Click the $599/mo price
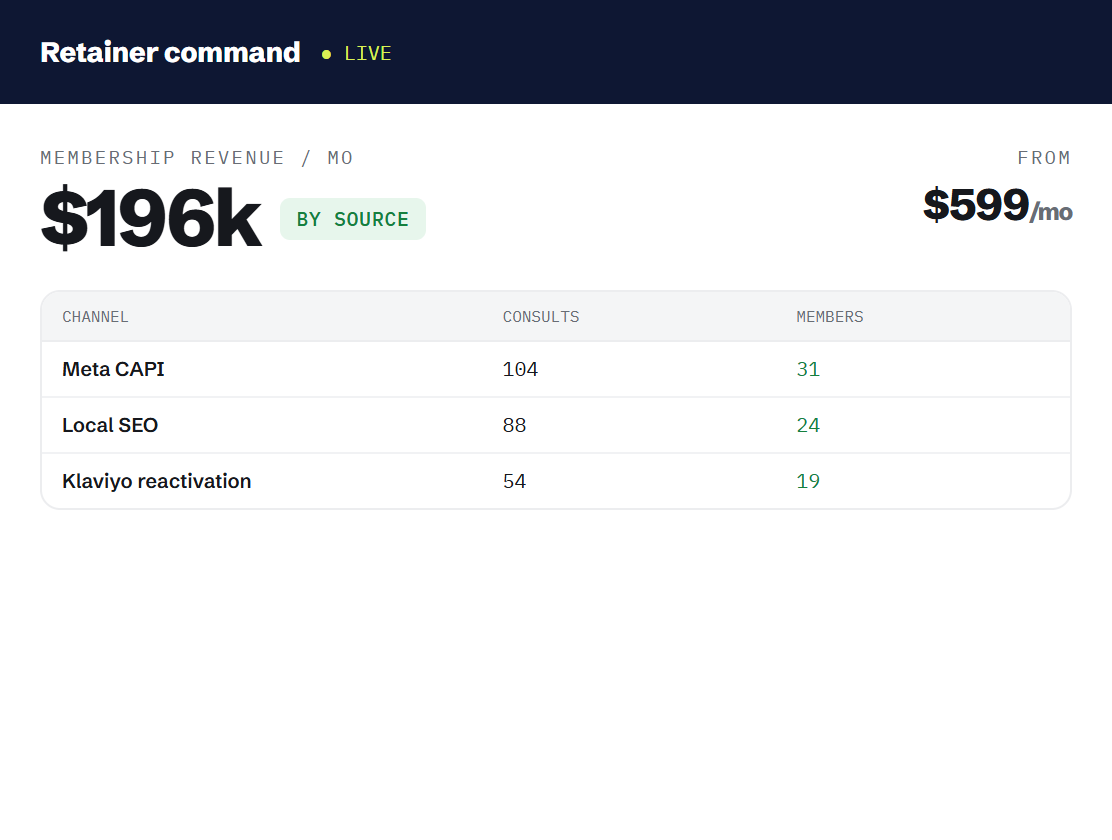The image size is (1112, 840). [997, 205]
